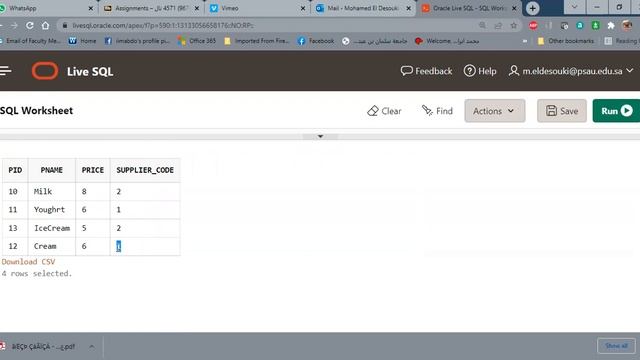
Task: Click the Oracle logo icon
Action: [x=45, y=71]
